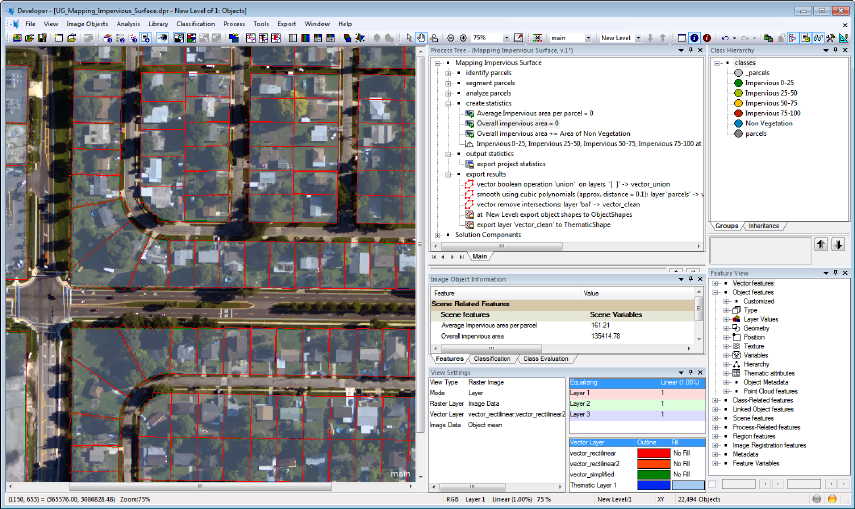Select the Non Vegetation class

coord(769,123)
